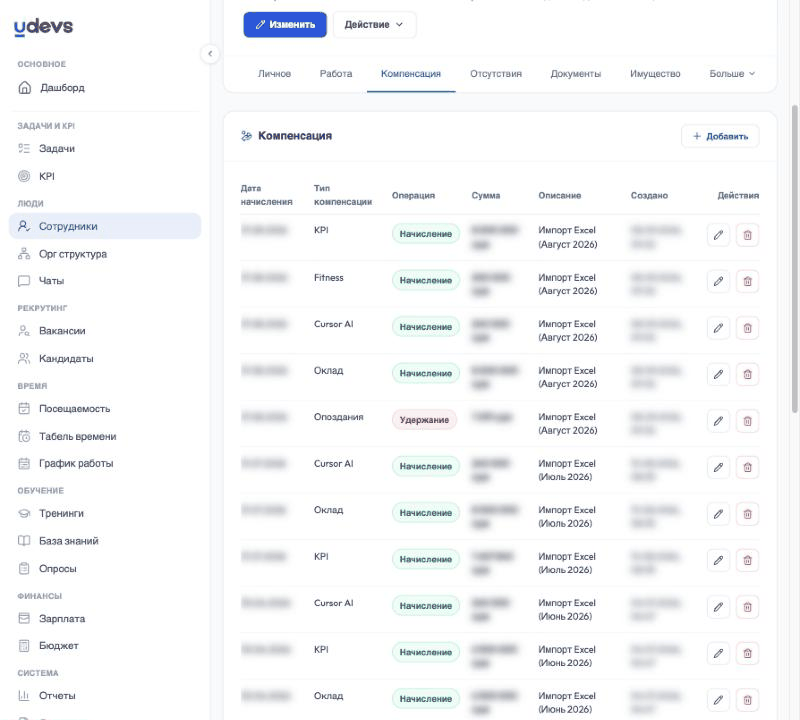Open the KPI target icon in sidebar
This screenshot has width=800, height=720.
point(24,176)
